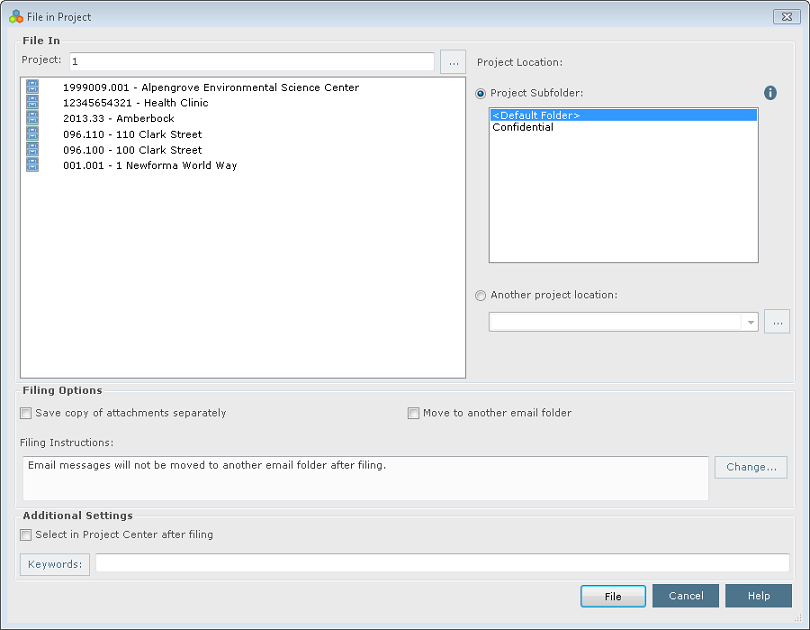Open browse button beside project location combo

pos(777,322)
